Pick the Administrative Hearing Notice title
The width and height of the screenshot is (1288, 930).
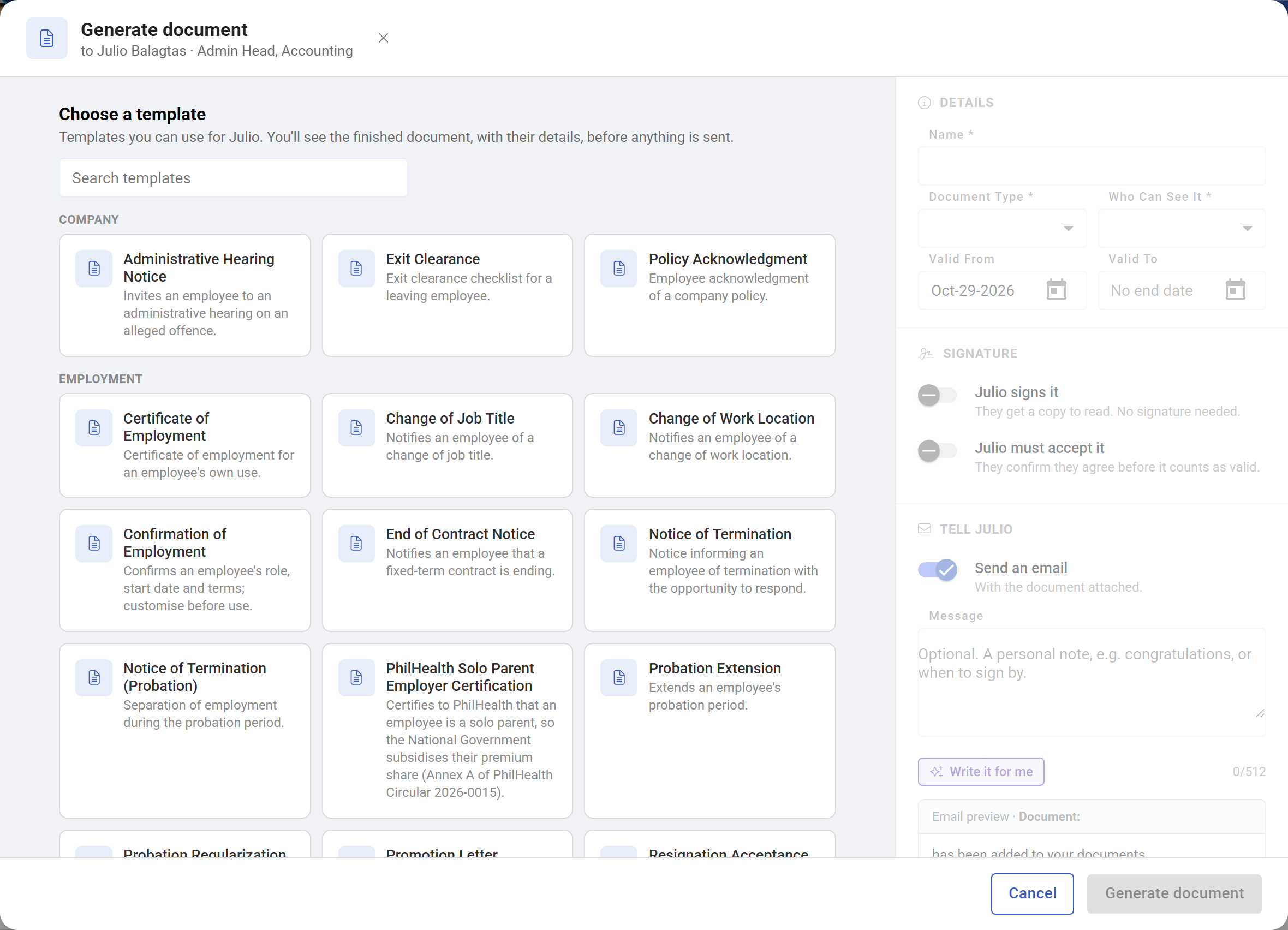pos(199,267)
